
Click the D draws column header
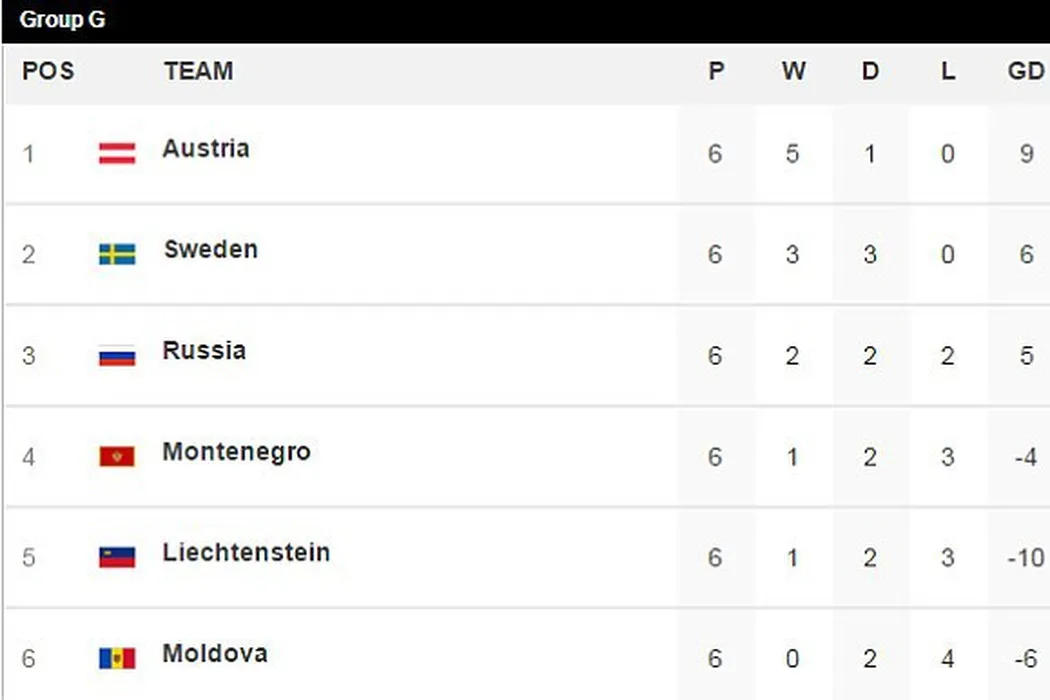pos(870,72)
